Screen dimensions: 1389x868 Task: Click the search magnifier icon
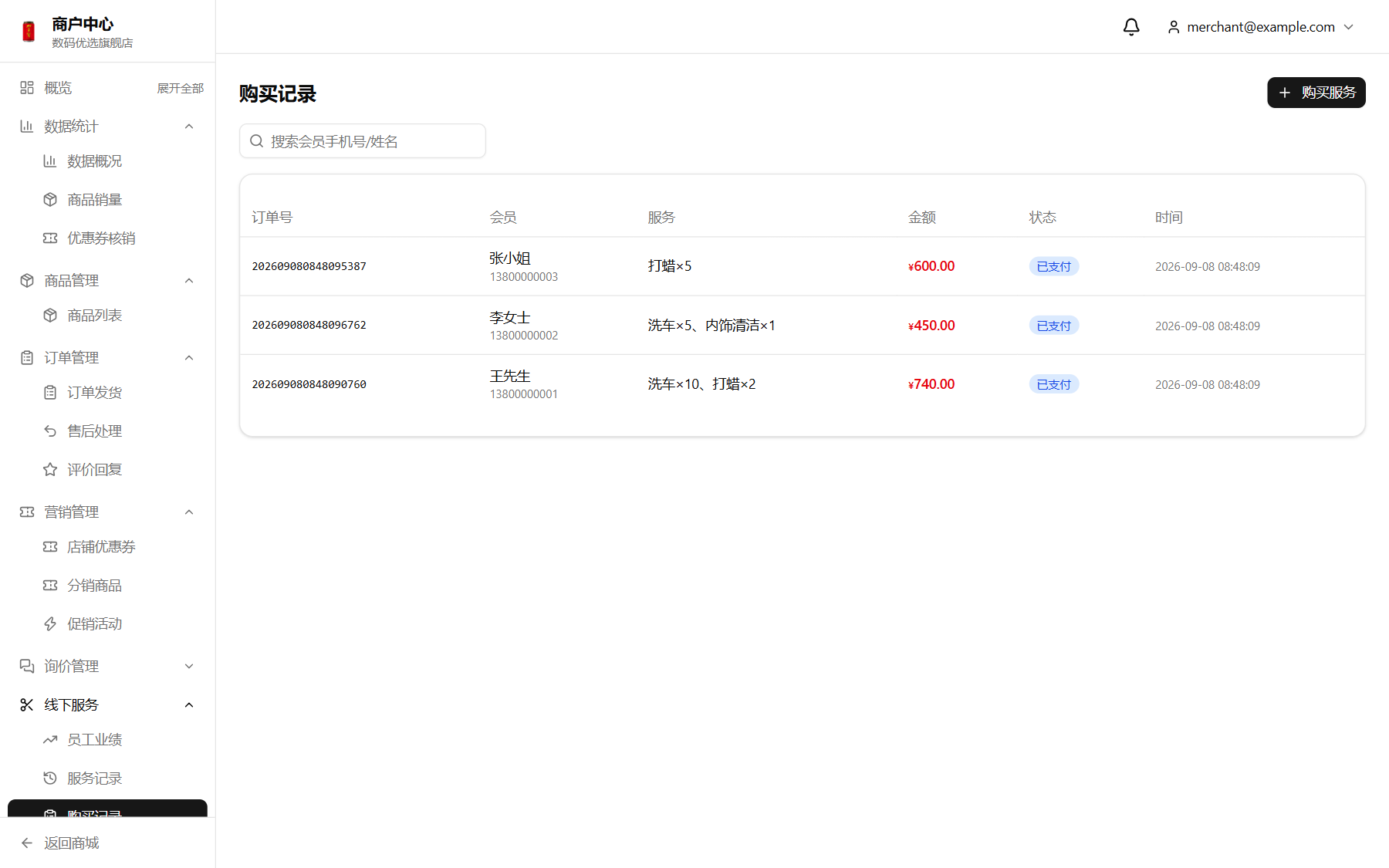[x=257, y=141]
